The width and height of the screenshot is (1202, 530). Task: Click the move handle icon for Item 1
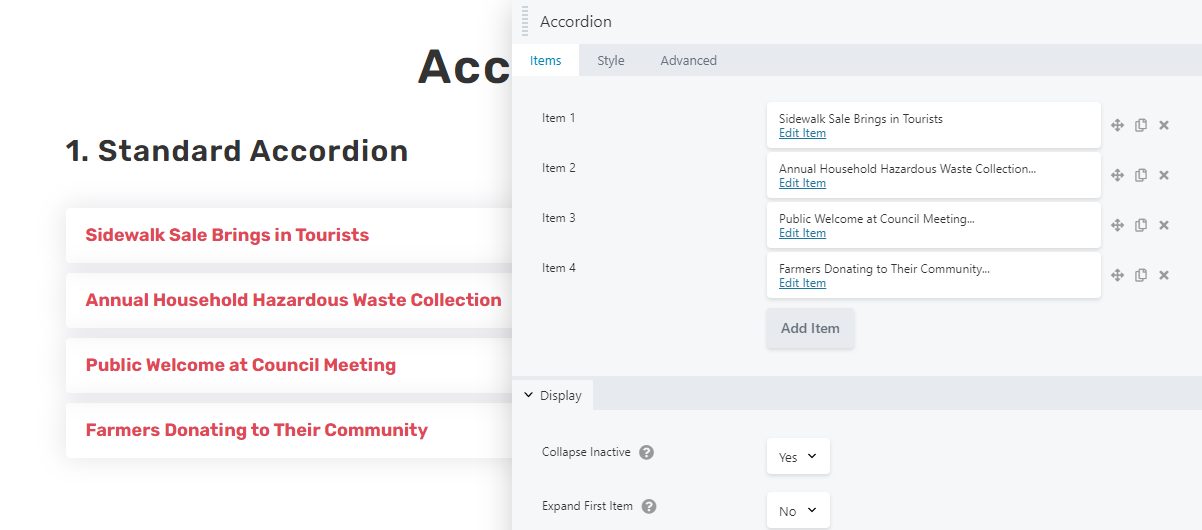pos(1118,125)
